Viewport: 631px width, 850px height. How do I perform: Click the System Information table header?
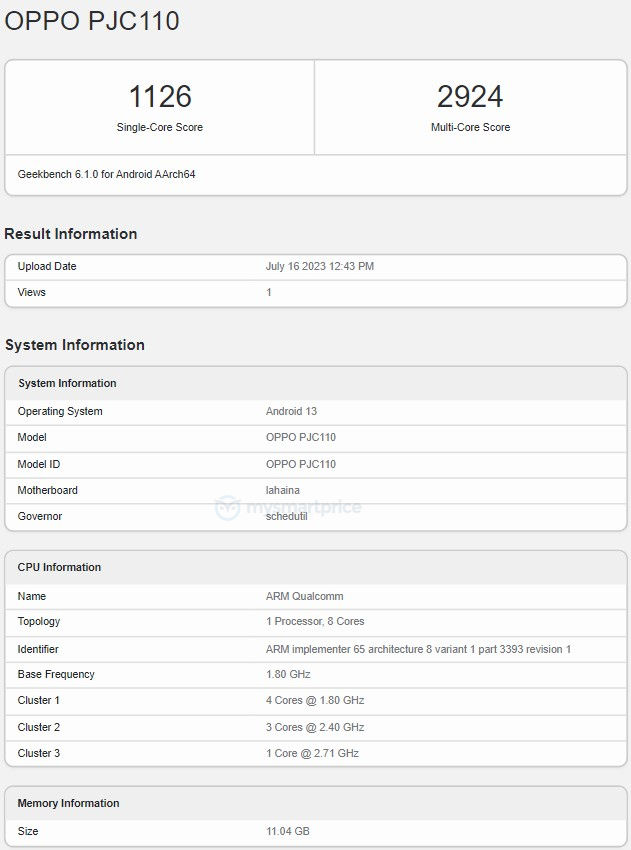pyautogui.click(x=67, y=383)
